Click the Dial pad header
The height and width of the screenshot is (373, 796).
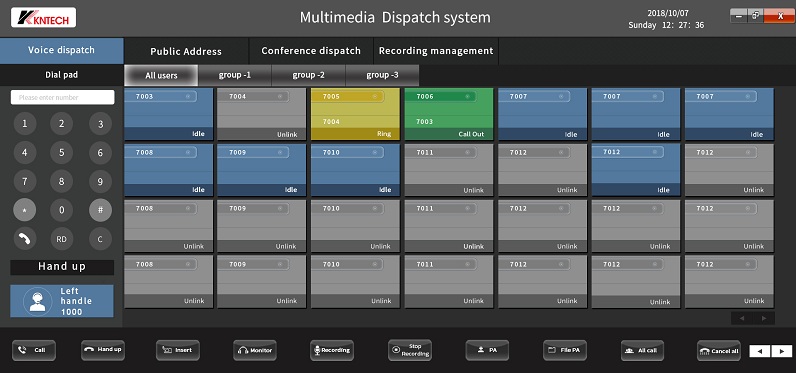61,75
